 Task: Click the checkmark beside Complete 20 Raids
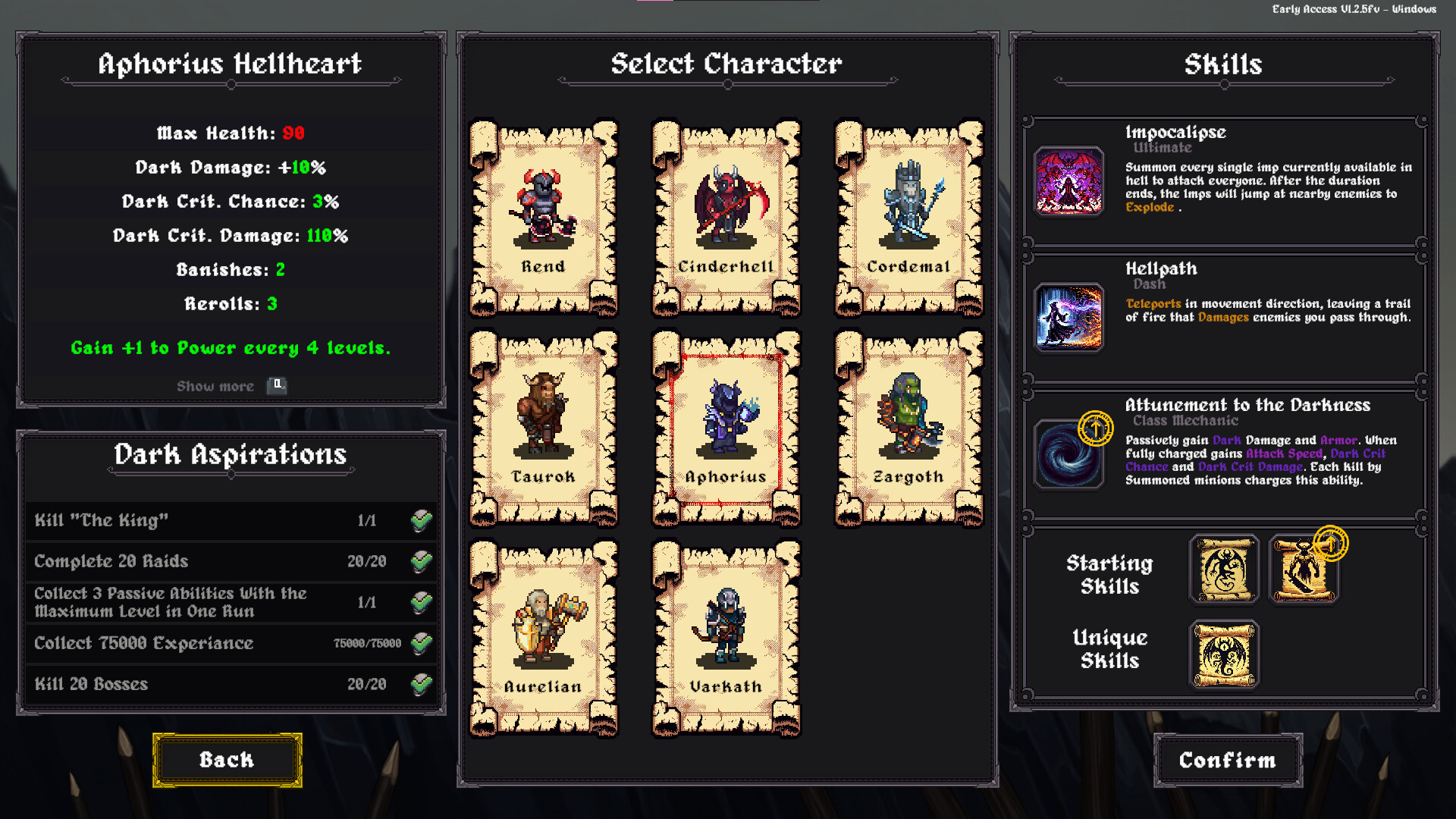(422, 561)
